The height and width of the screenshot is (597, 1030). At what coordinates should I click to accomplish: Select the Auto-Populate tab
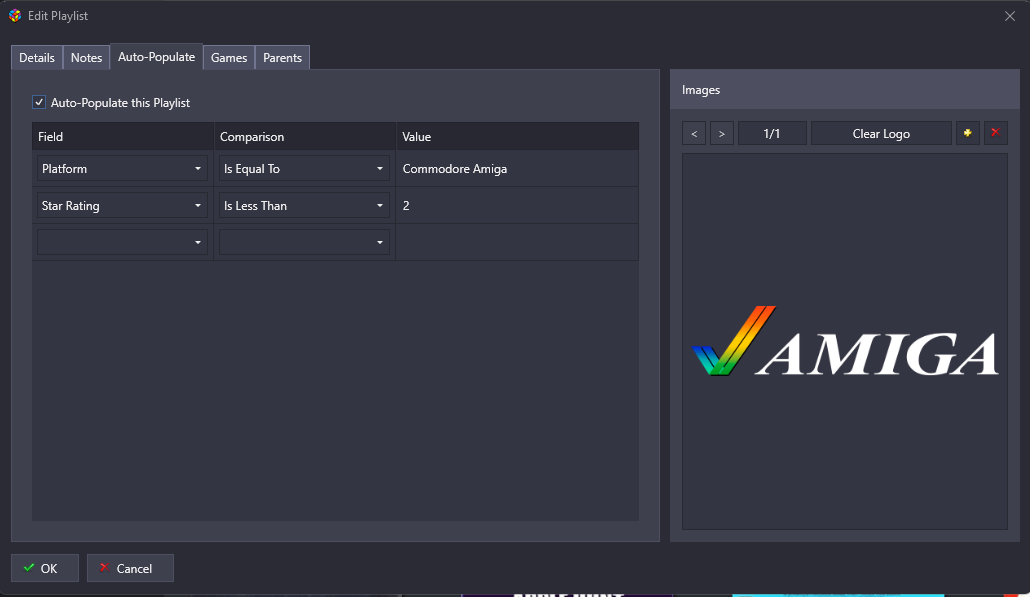click(x=156, y=57)
